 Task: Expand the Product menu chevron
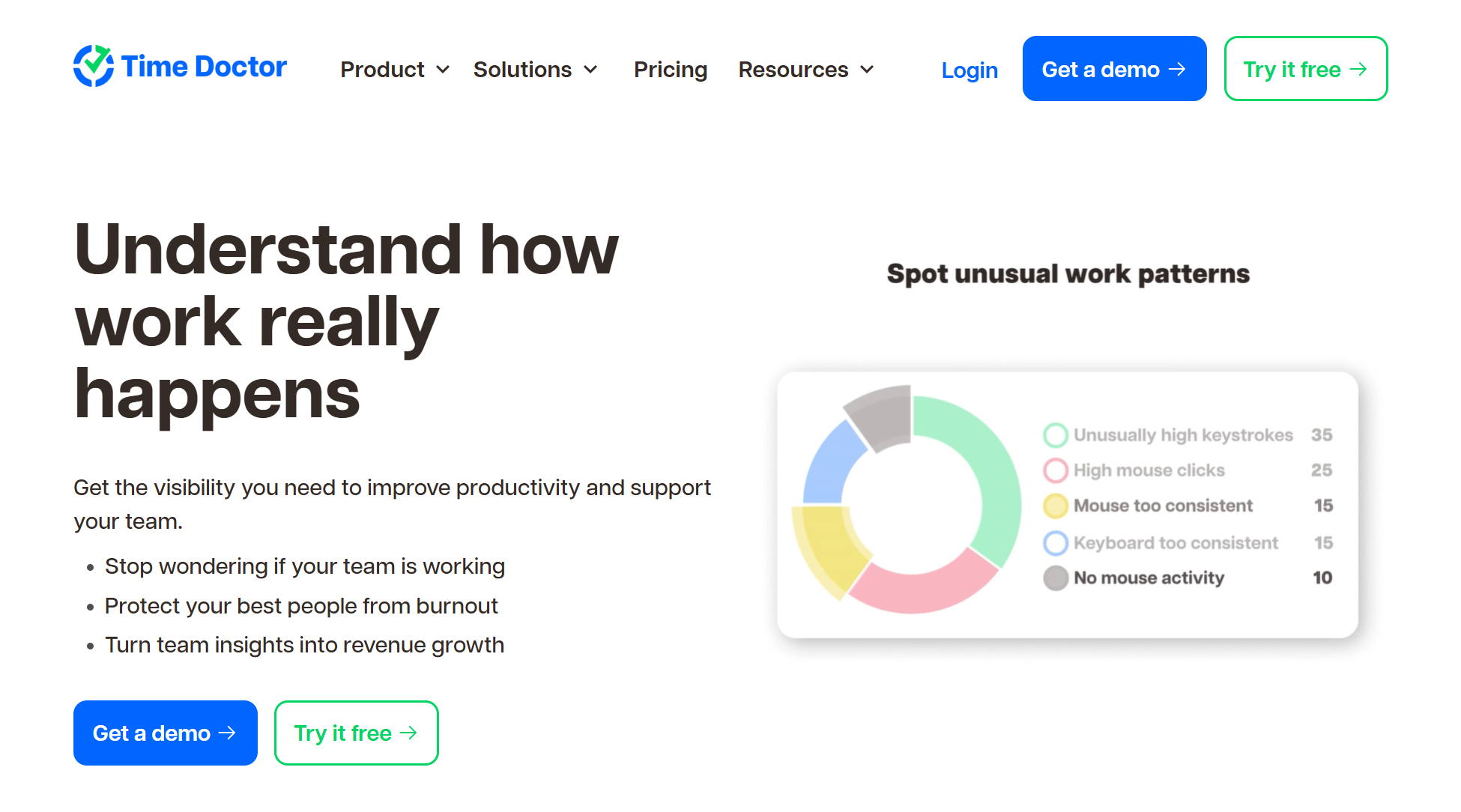[x=443, y=70]
